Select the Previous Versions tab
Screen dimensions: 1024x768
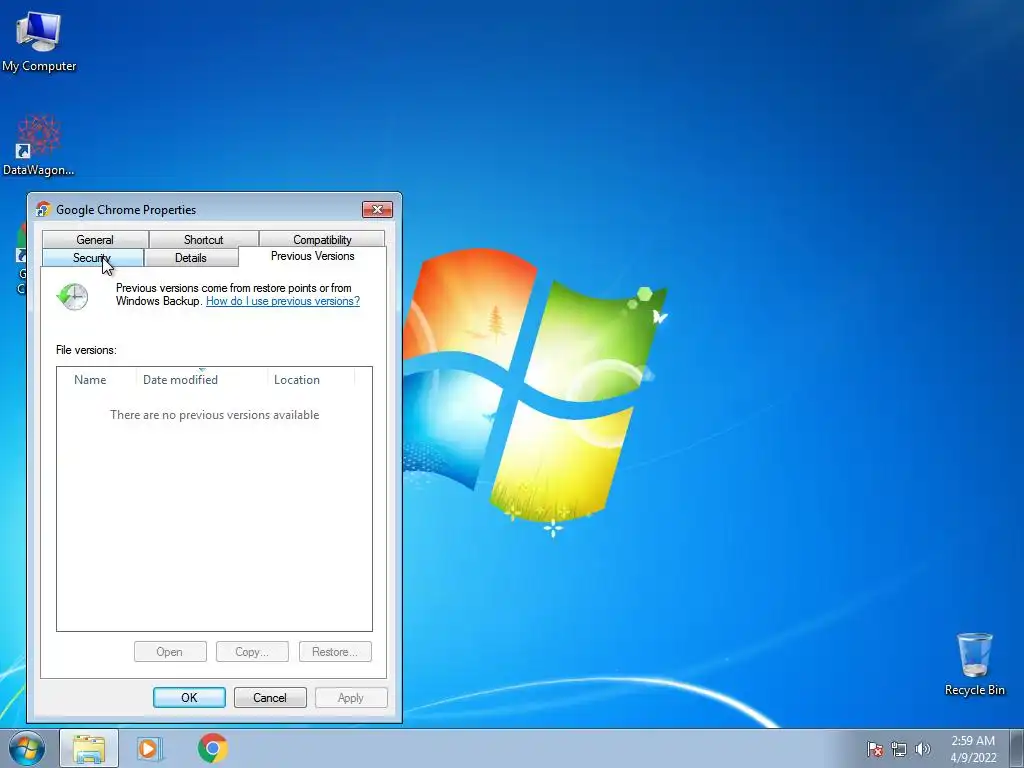click(313, 256)
